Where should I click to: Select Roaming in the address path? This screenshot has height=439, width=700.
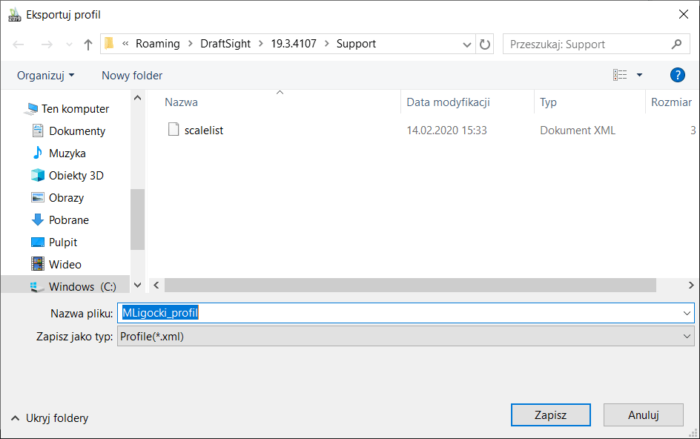click(x=158, y=44)
